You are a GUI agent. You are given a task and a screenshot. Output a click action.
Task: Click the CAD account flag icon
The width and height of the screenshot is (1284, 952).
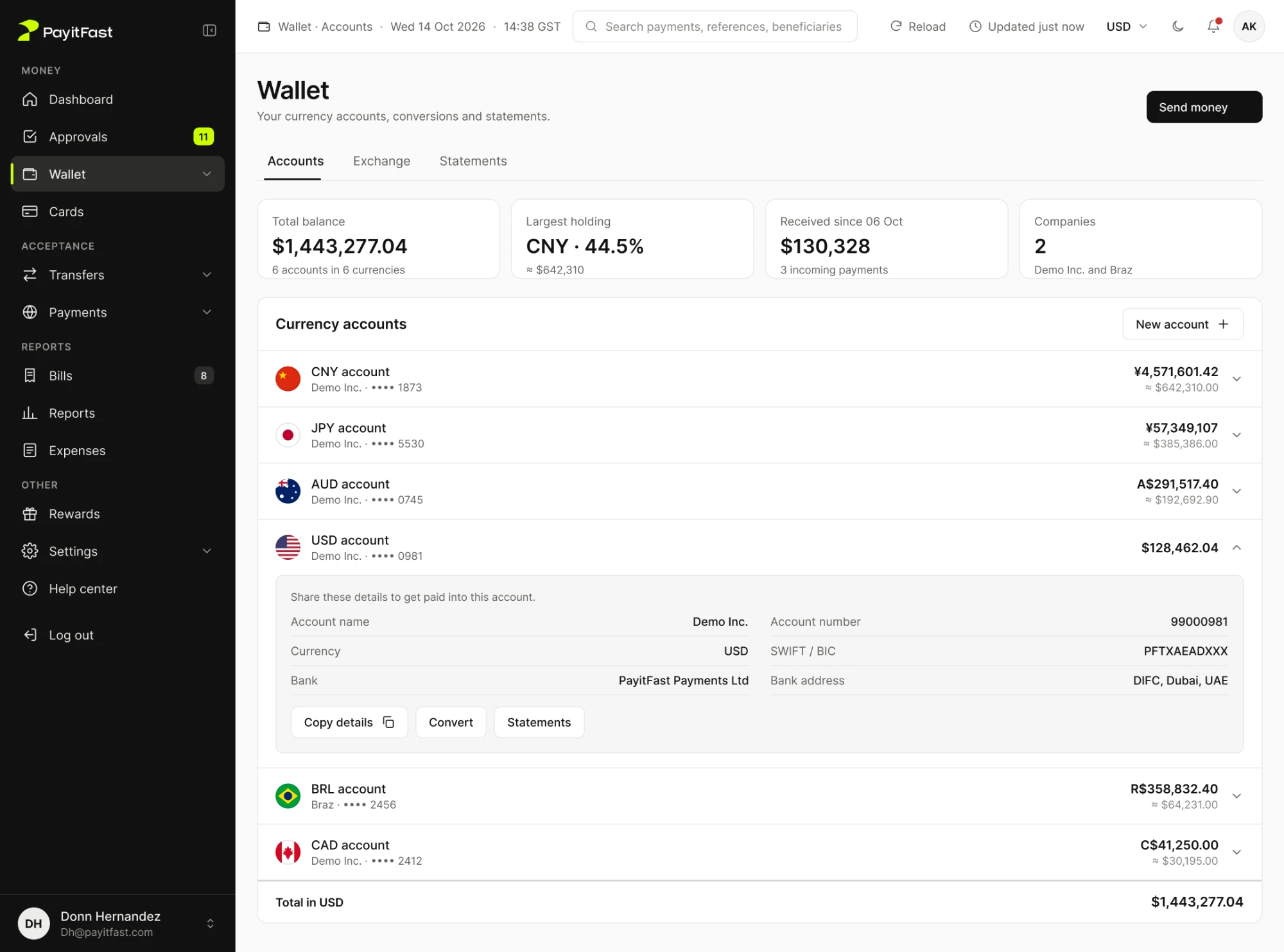[x=288, y=852]
